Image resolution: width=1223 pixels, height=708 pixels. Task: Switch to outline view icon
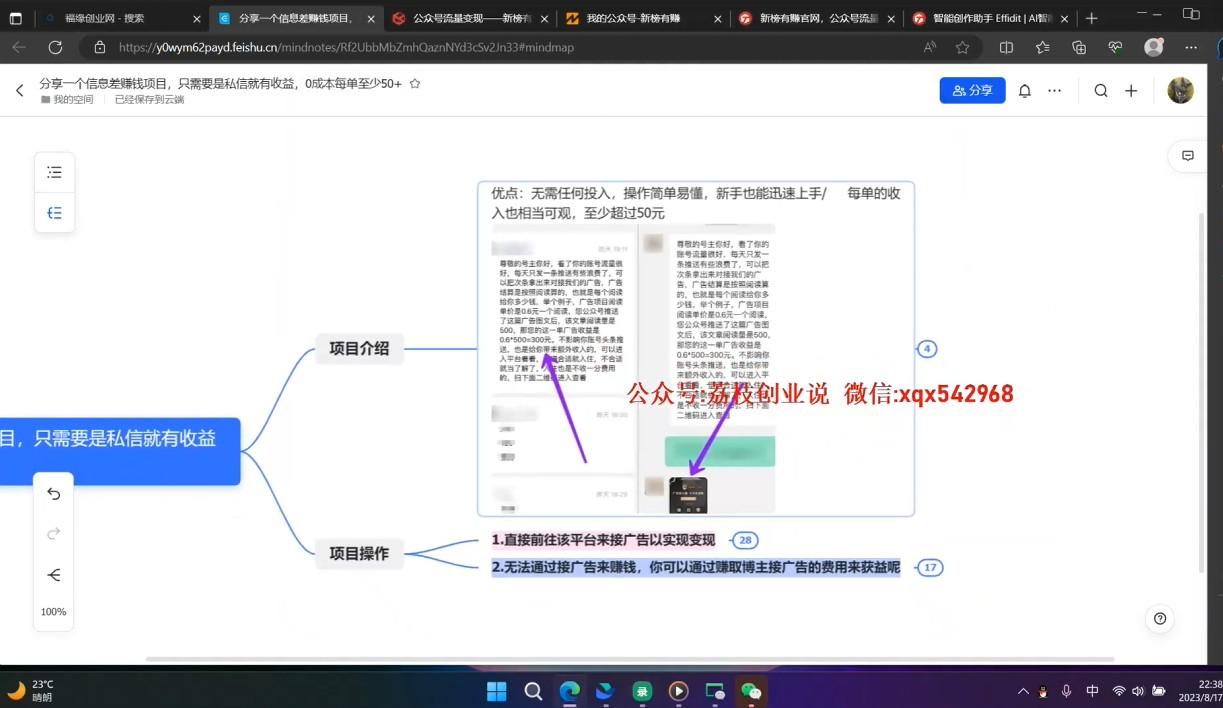click(54, 173)
